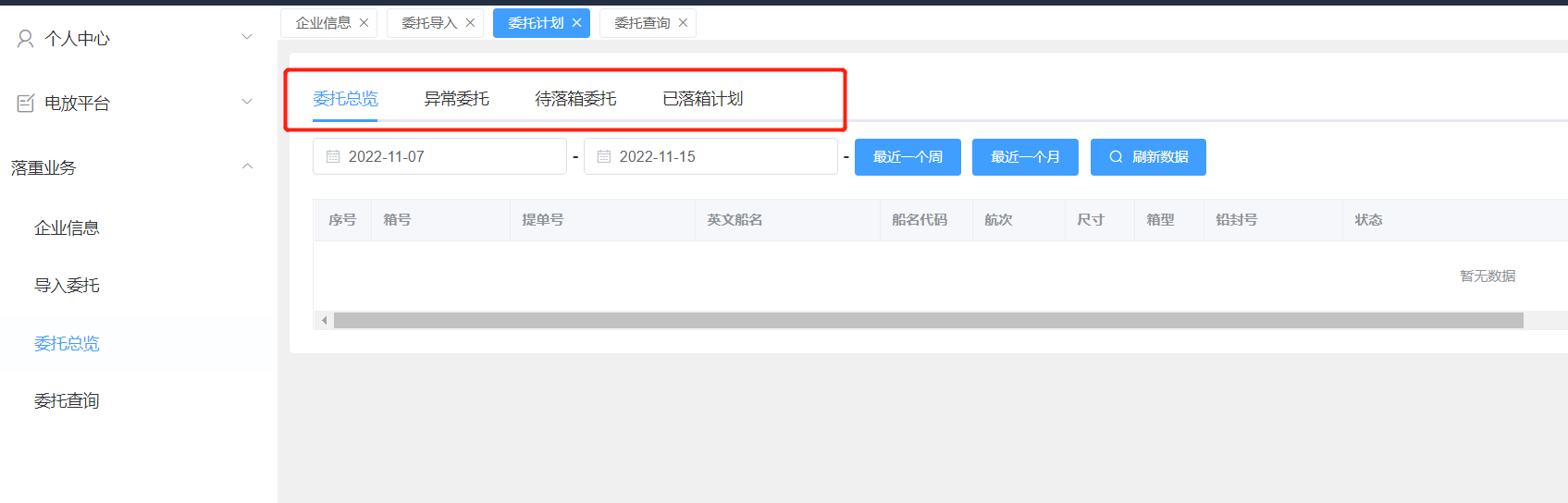Image resolution: width=1568 pixels, height=503 pixels.
Task: Click the end date calendar icon
Action: click(604, 157)
